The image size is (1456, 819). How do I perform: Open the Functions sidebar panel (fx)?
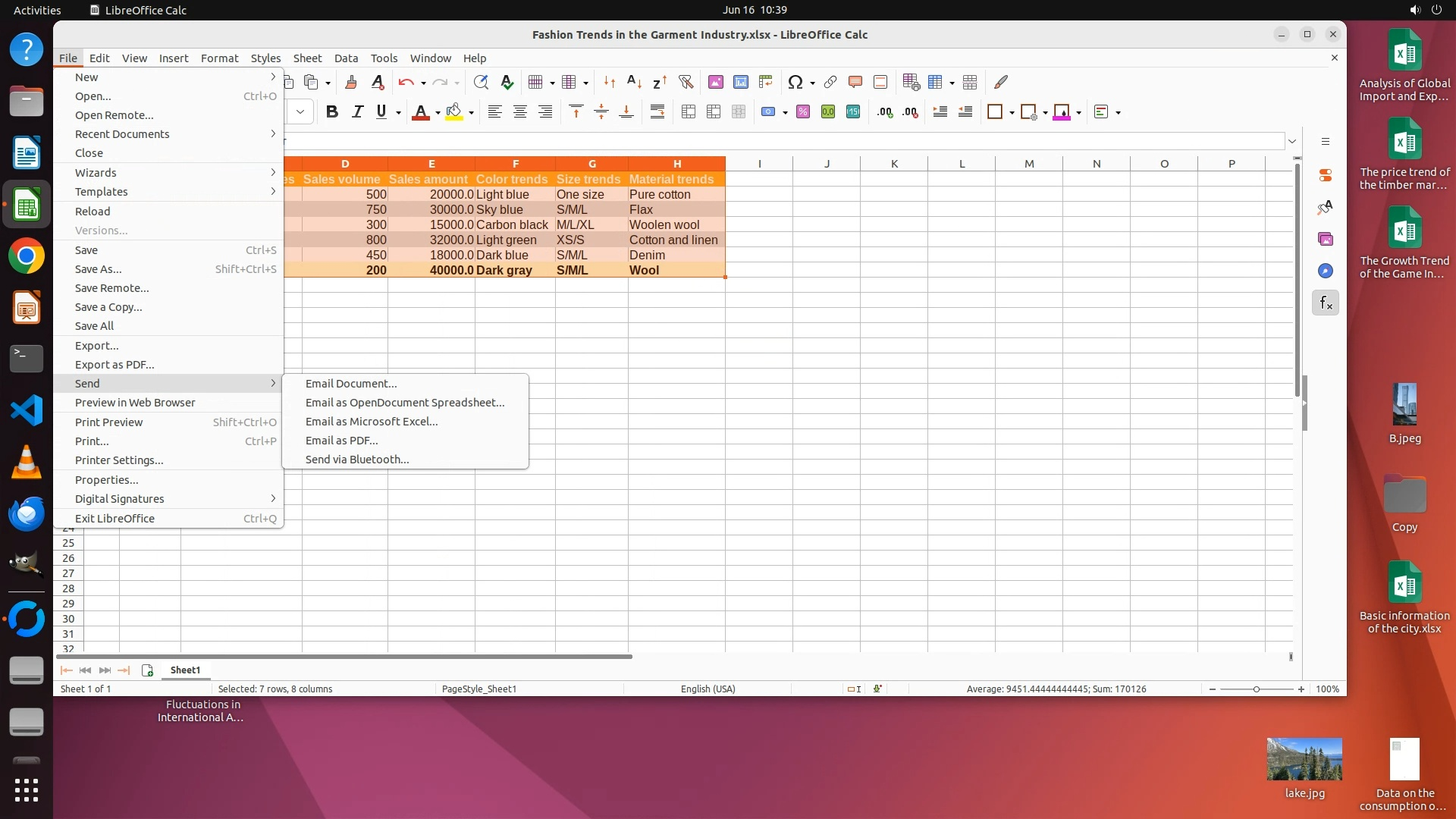click(x=1326, y=303)
